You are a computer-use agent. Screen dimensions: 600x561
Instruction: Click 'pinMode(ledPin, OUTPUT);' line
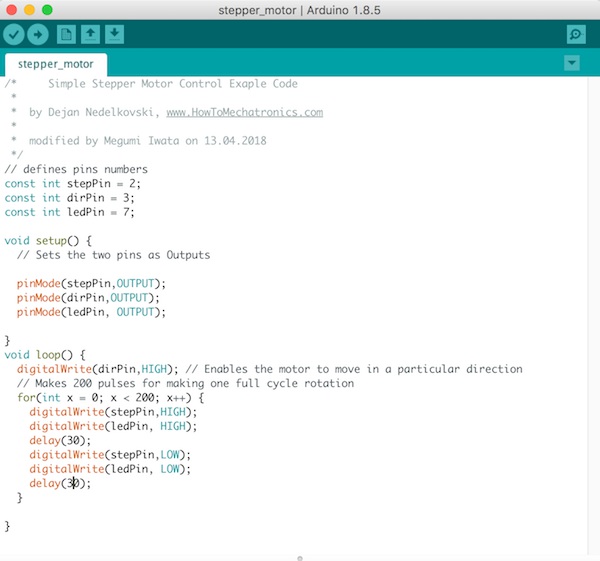[x=91, y=312]
